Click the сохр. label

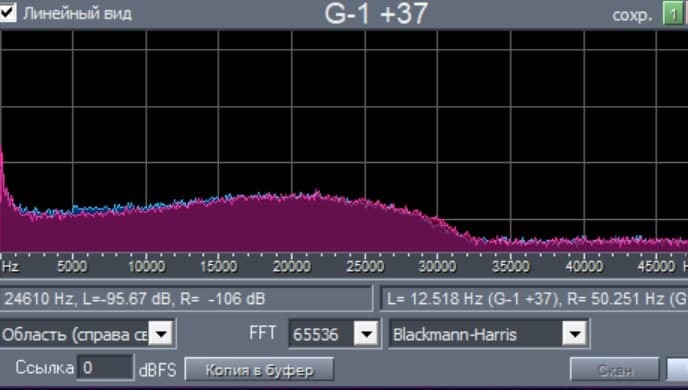[631, 15]
